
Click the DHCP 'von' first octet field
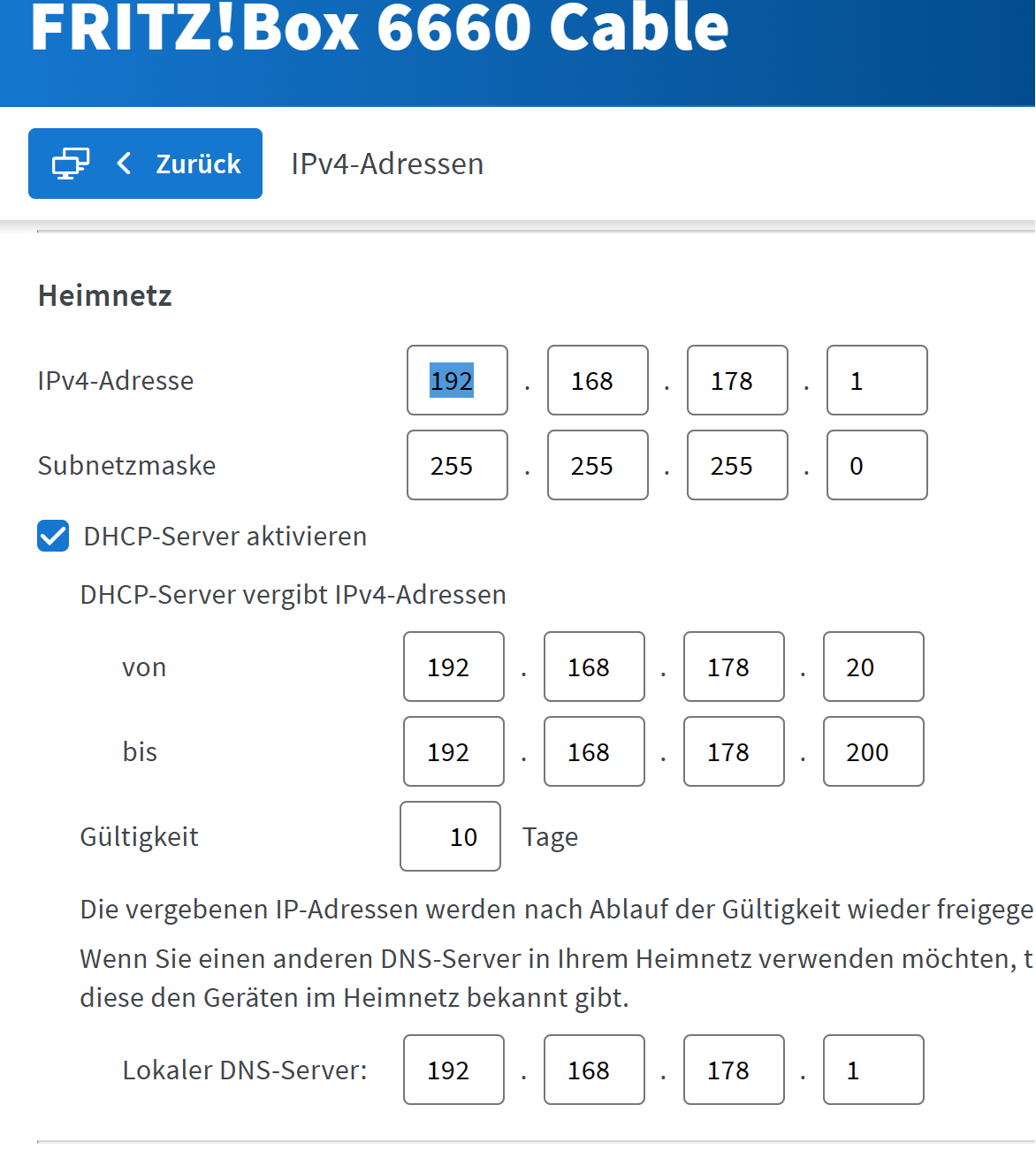click(453, 667)
